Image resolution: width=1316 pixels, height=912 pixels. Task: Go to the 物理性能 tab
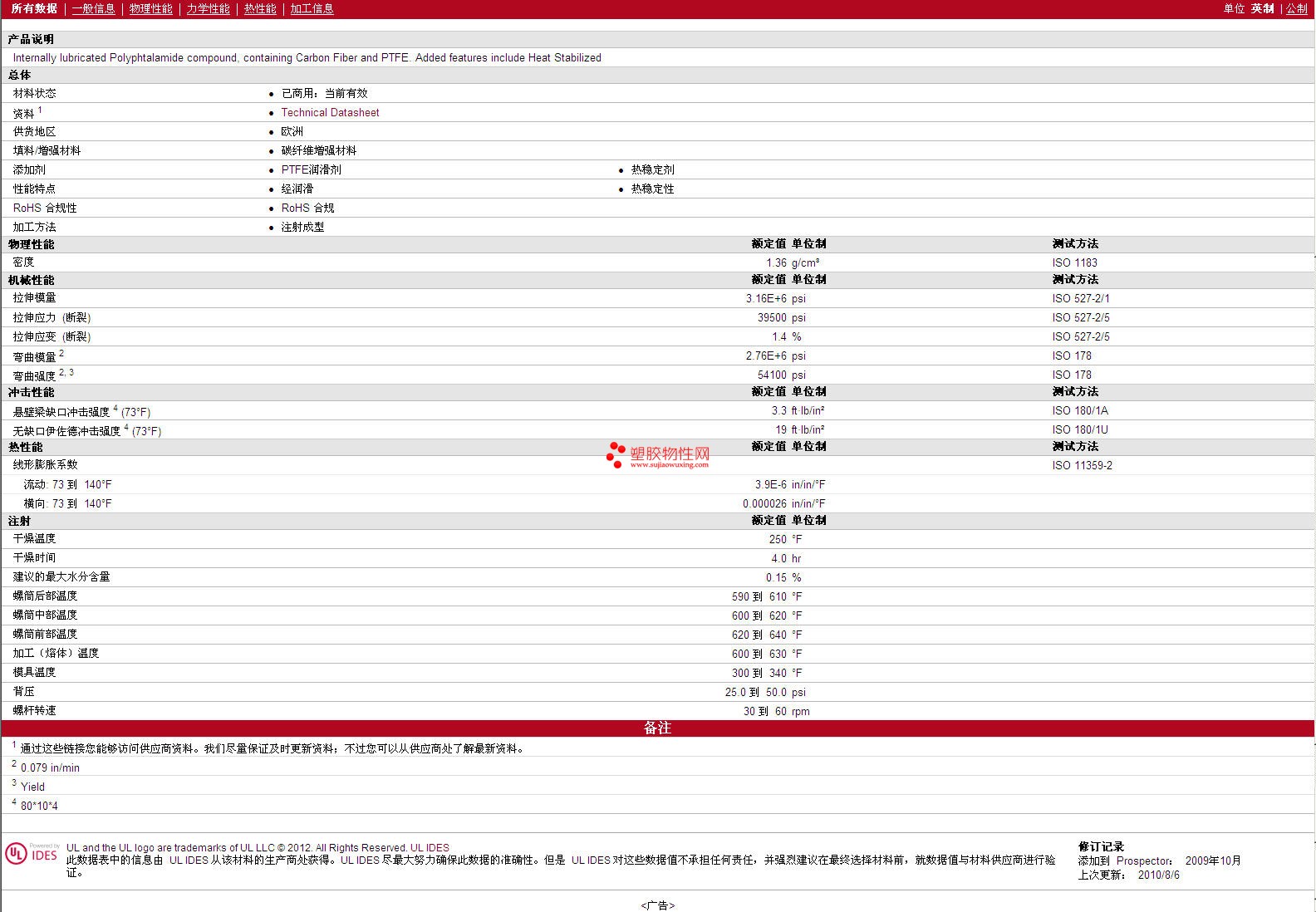pos(150,8)
